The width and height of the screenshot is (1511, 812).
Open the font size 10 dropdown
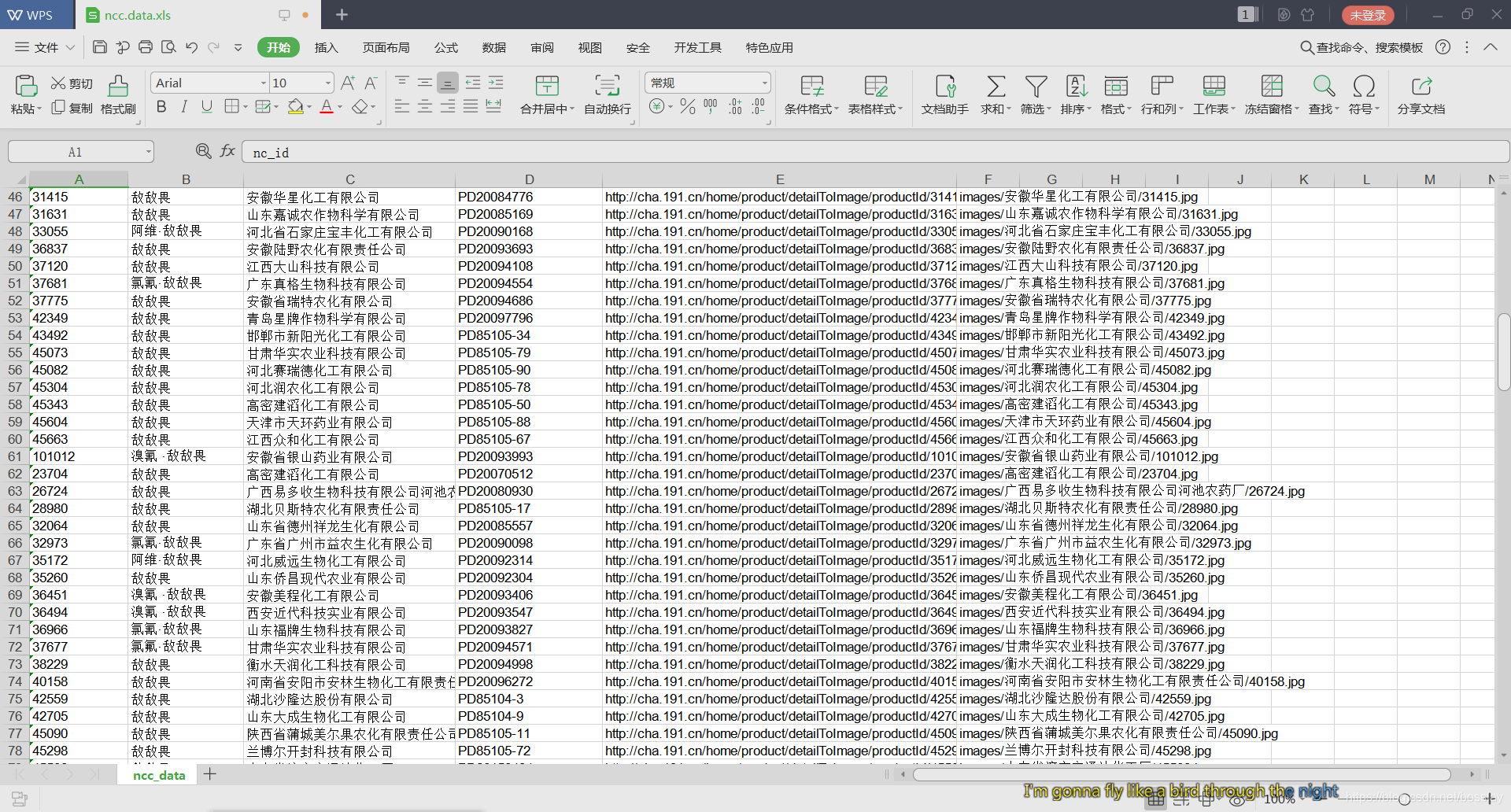click(327, 83)
